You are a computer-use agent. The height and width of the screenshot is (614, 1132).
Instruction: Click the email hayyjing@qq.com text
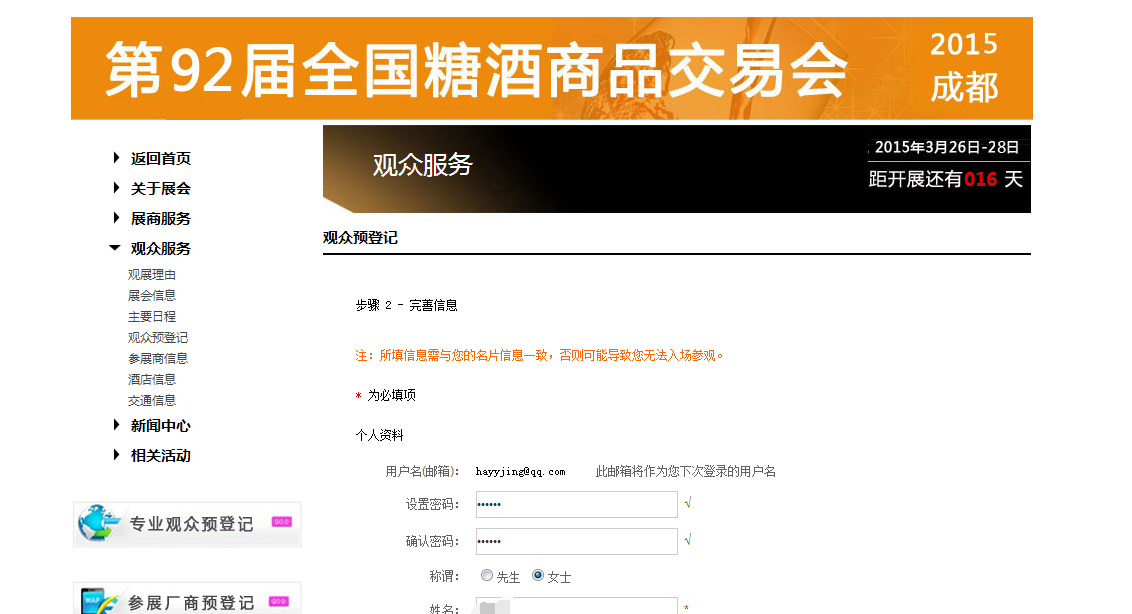[521, 472]
